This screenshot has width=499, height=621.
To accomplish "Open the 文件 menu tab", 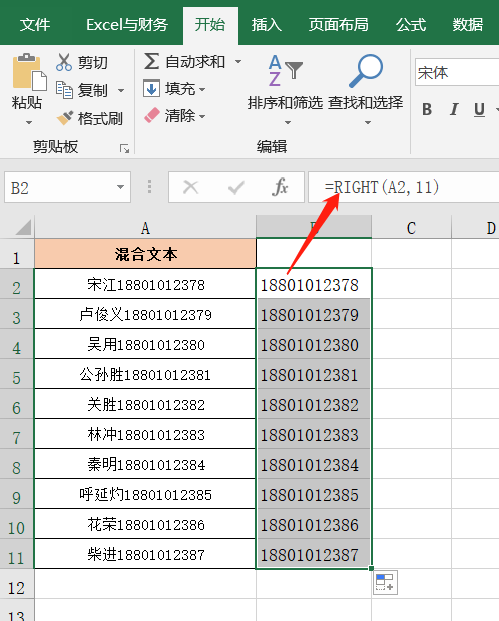I will (x=35, y=25).
